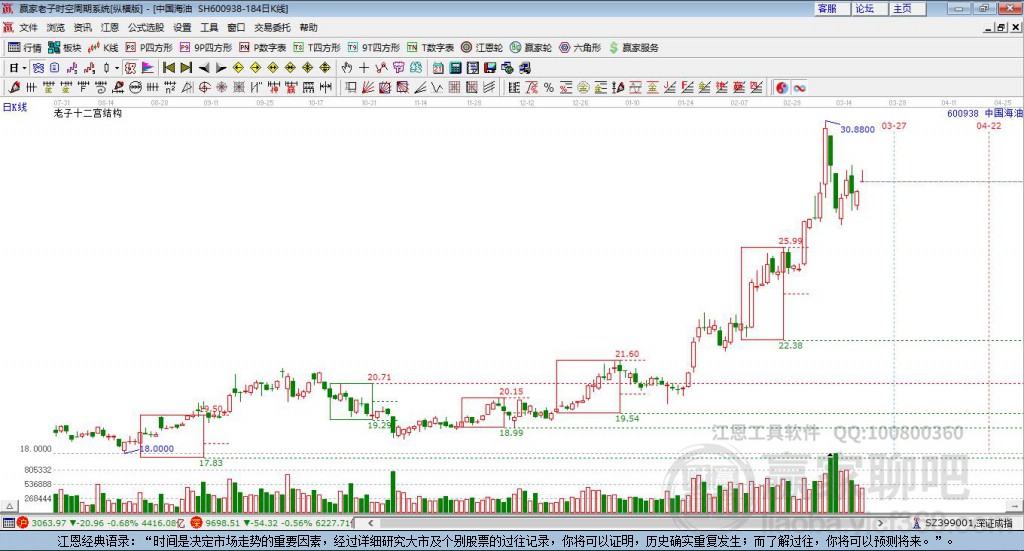
Task: Click the floppy disk save icon
Action: click(x=490, y=68)
